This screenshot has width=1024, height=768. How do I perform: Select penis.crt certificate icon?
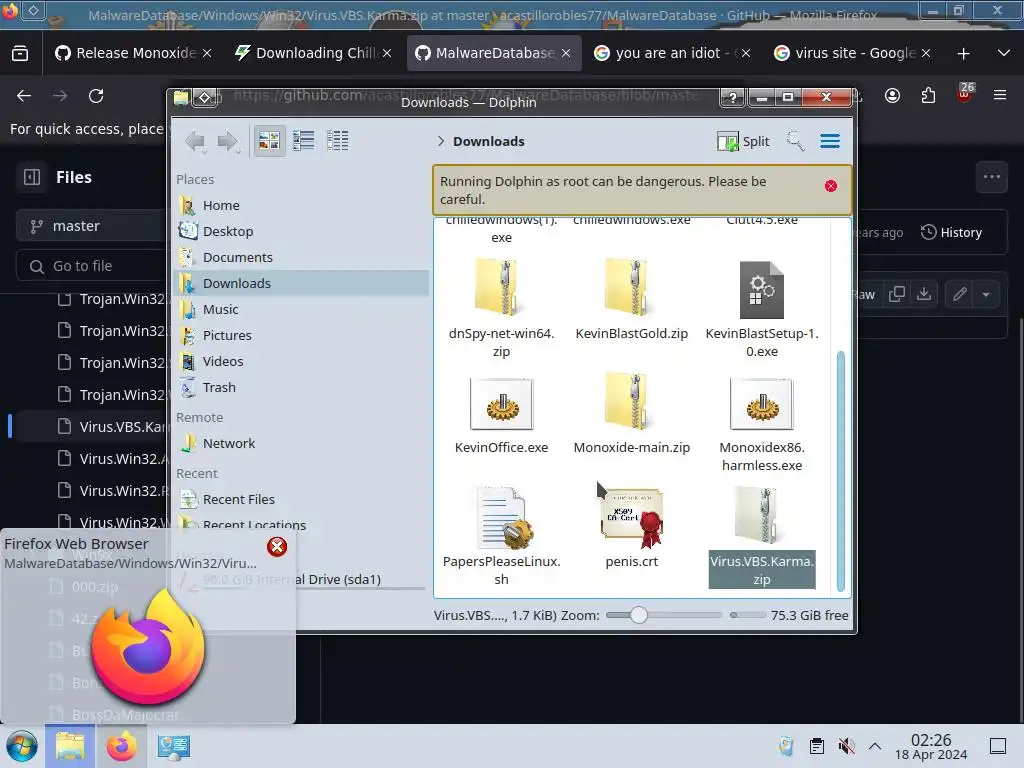coord(632,518)
